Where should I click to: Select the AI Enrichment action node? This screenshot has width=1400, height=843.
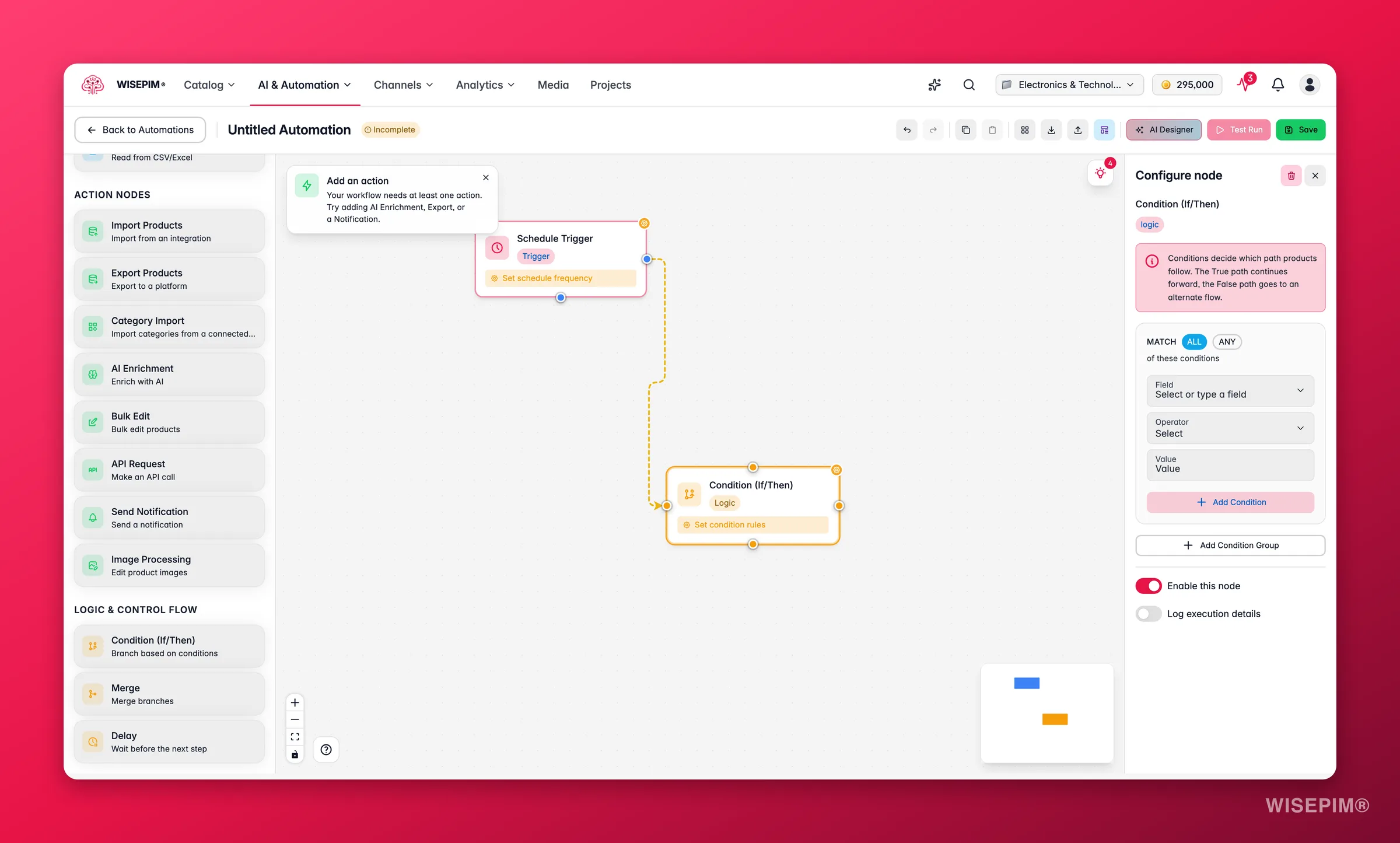pos(169,375)
